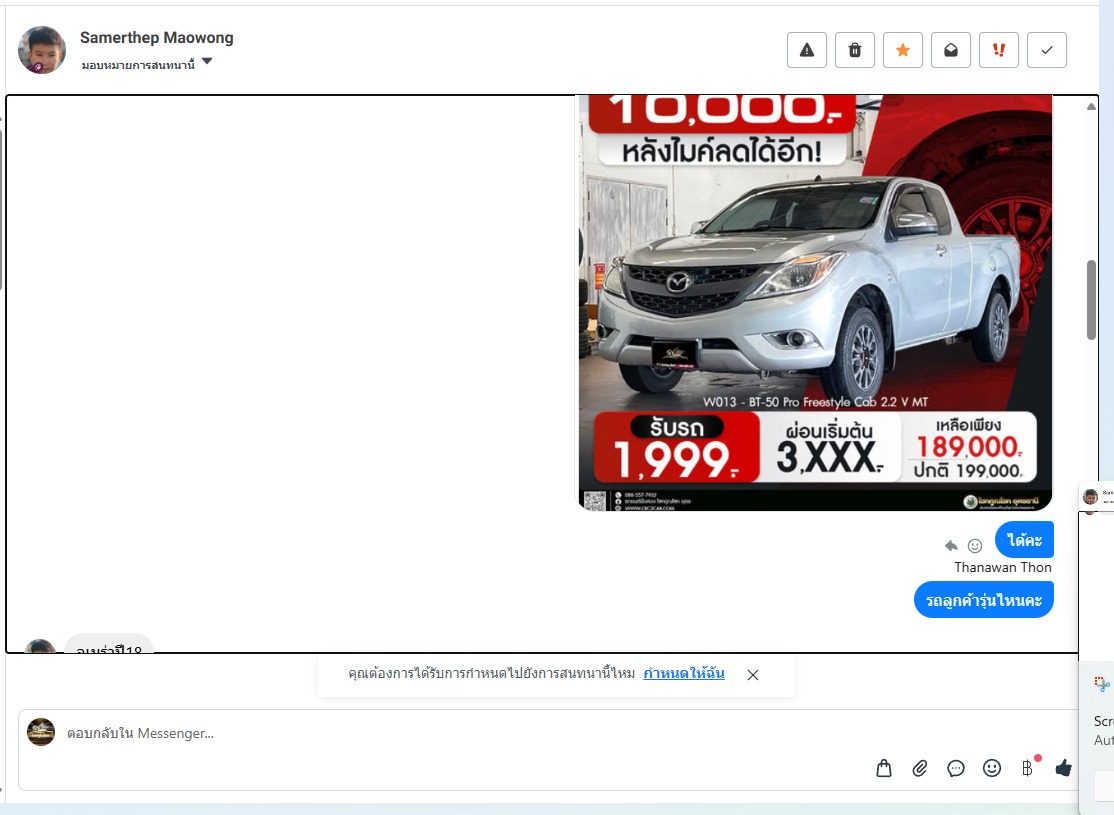Send a thumbs-up like
The height and width of the screenshot is (815, 1114).
(1064, 767)
